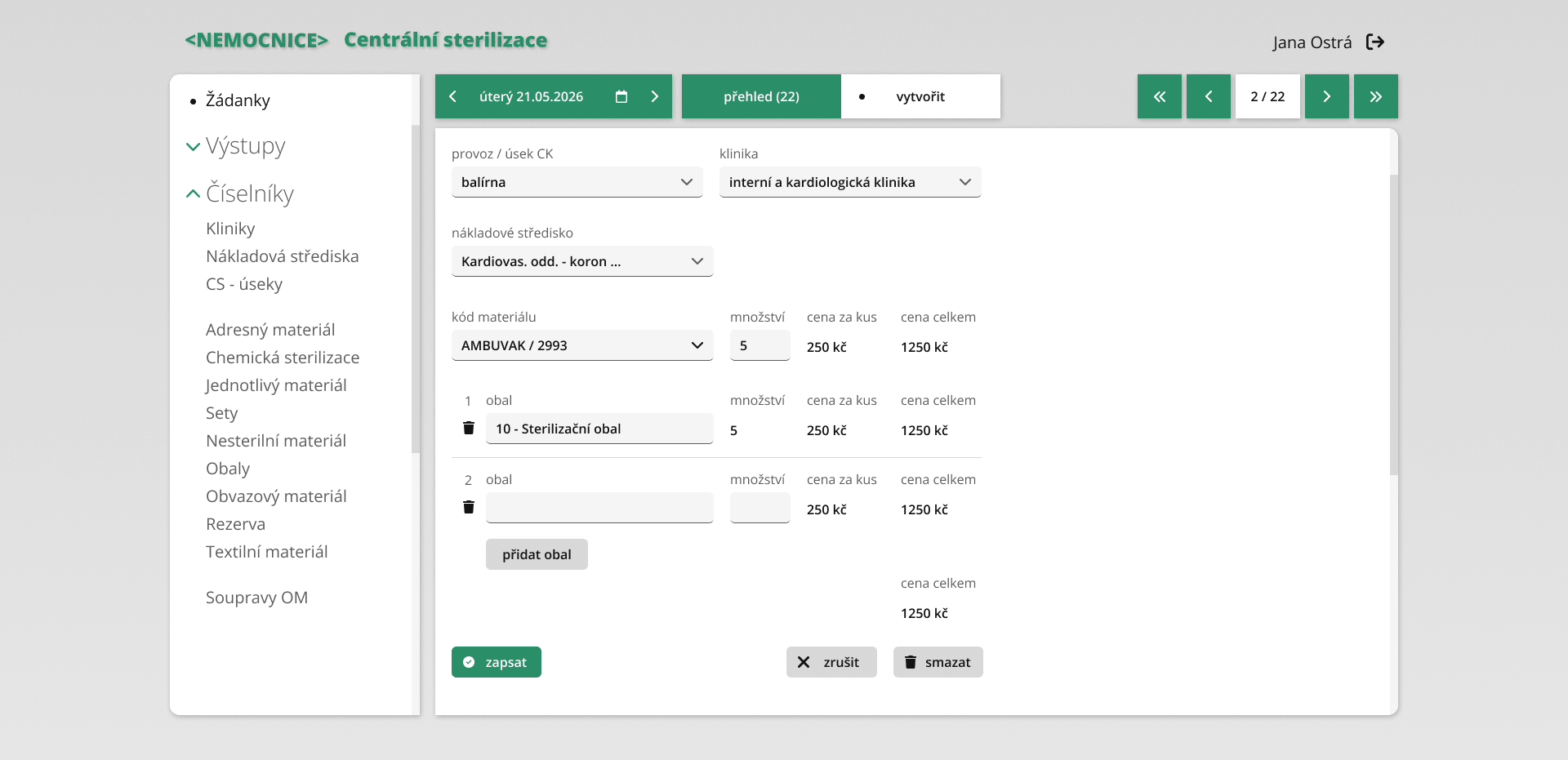Click the logout icon next to Jana Ostrá
Viewport: 1568px width, 760px height.
[x=1375, y=42]
